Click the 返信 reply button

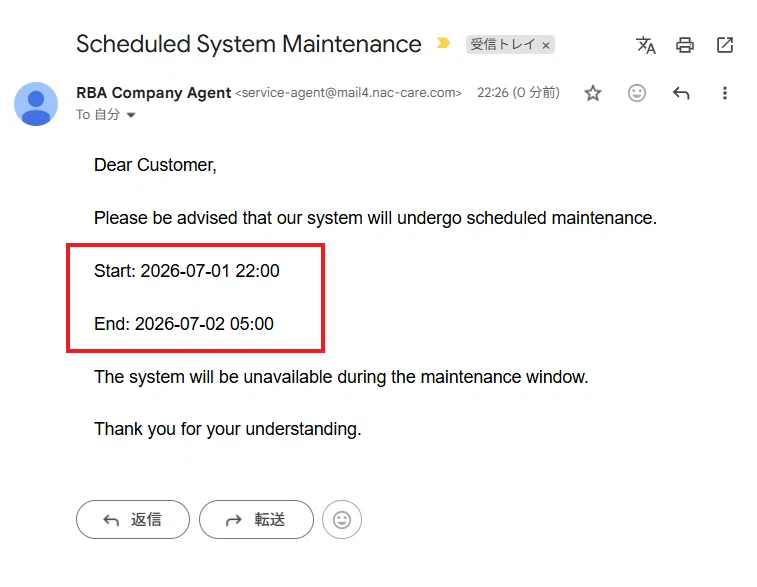[133, 519]
